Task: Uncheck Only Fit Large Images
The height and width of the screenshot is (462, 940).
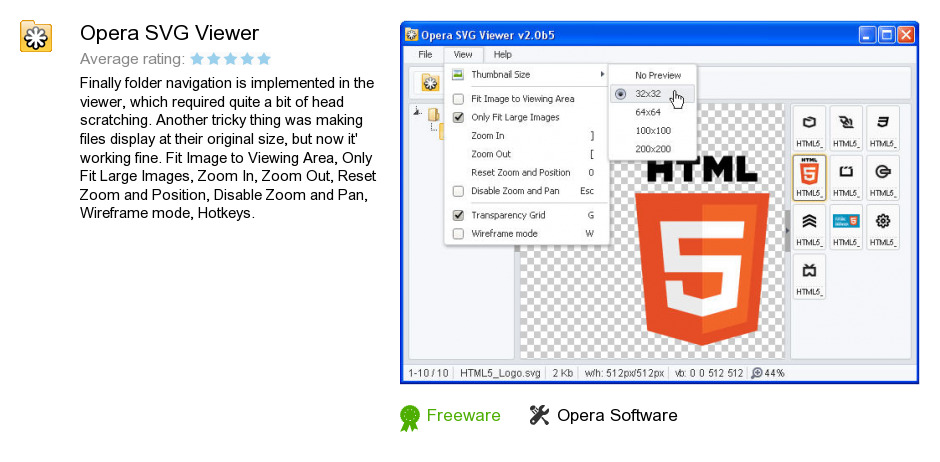Action: [458, 117]
